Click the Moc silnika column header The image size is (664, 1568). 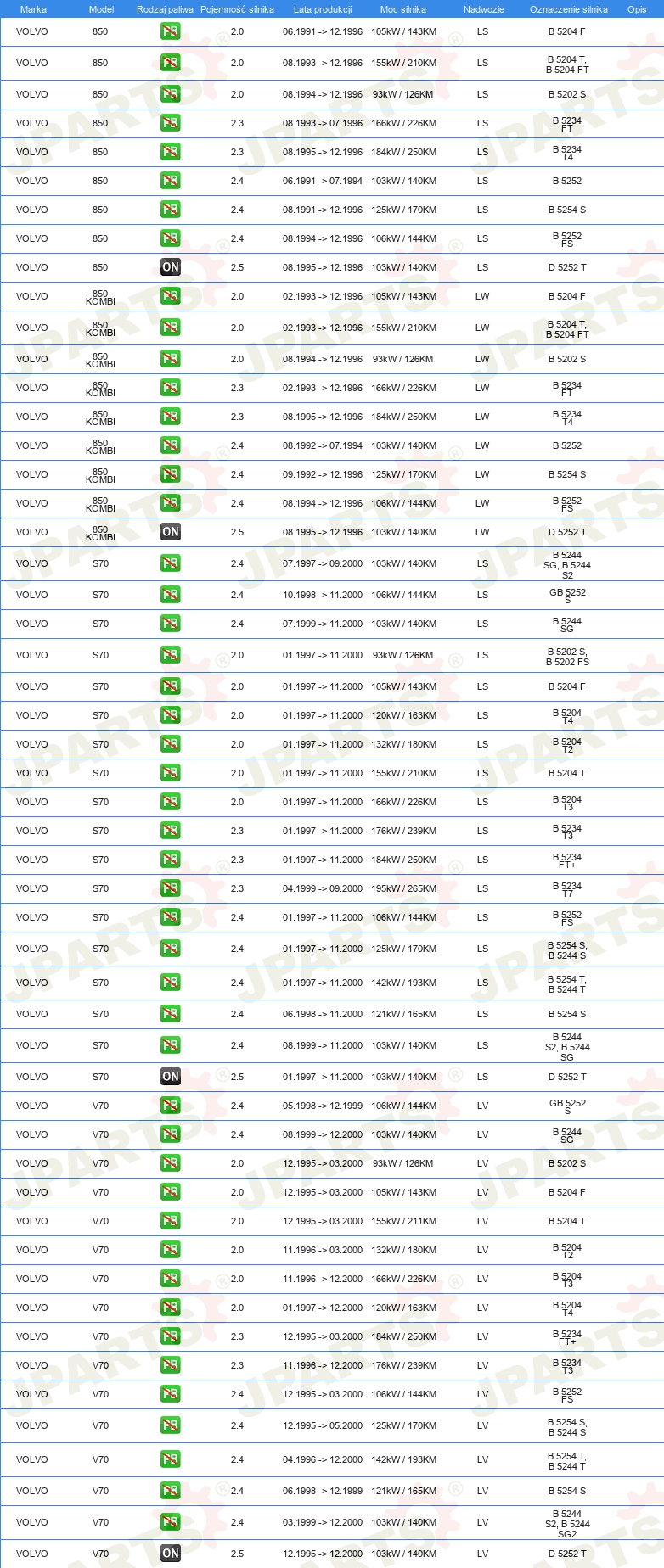coord(403,9)
